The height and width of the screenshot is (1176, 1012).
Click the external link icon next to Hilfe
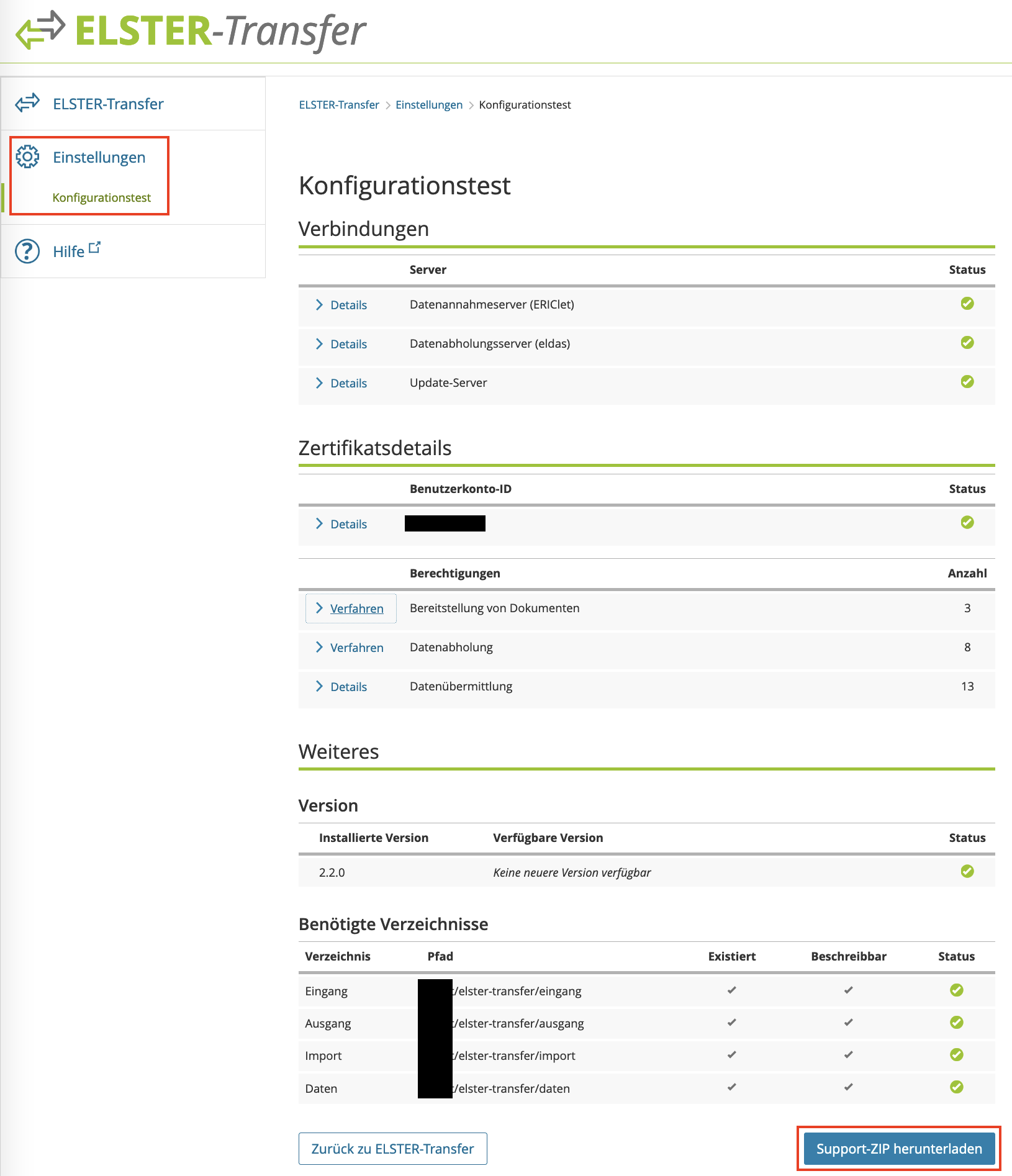pos(94,248)
